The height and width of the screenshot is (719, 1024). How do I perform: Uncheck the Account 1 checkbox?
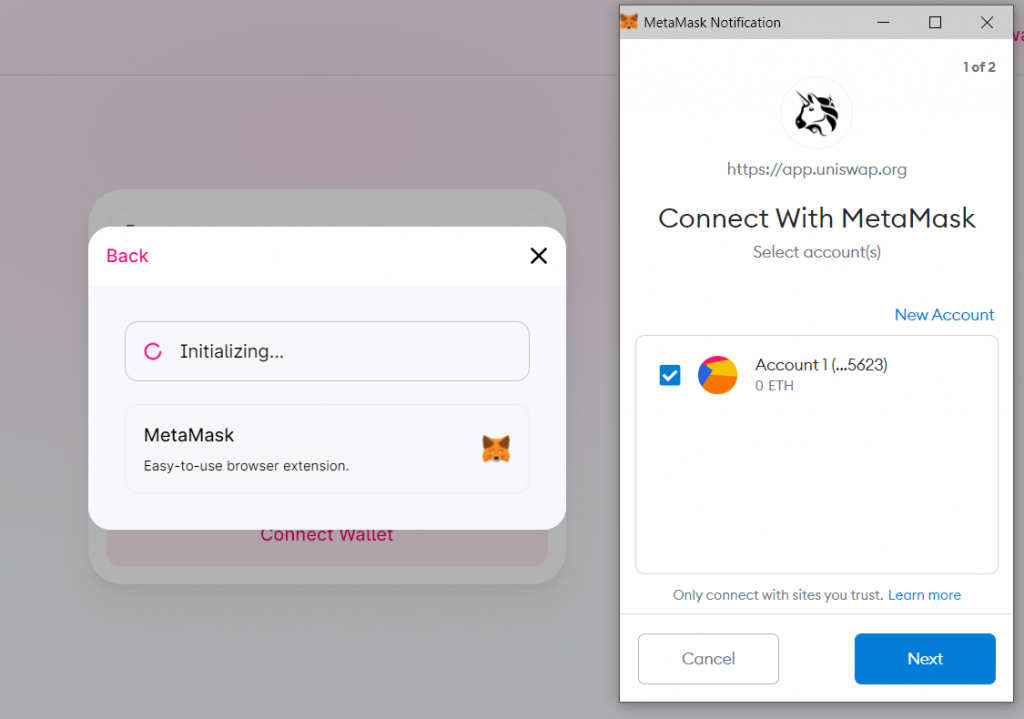click(x=669, y=375)
